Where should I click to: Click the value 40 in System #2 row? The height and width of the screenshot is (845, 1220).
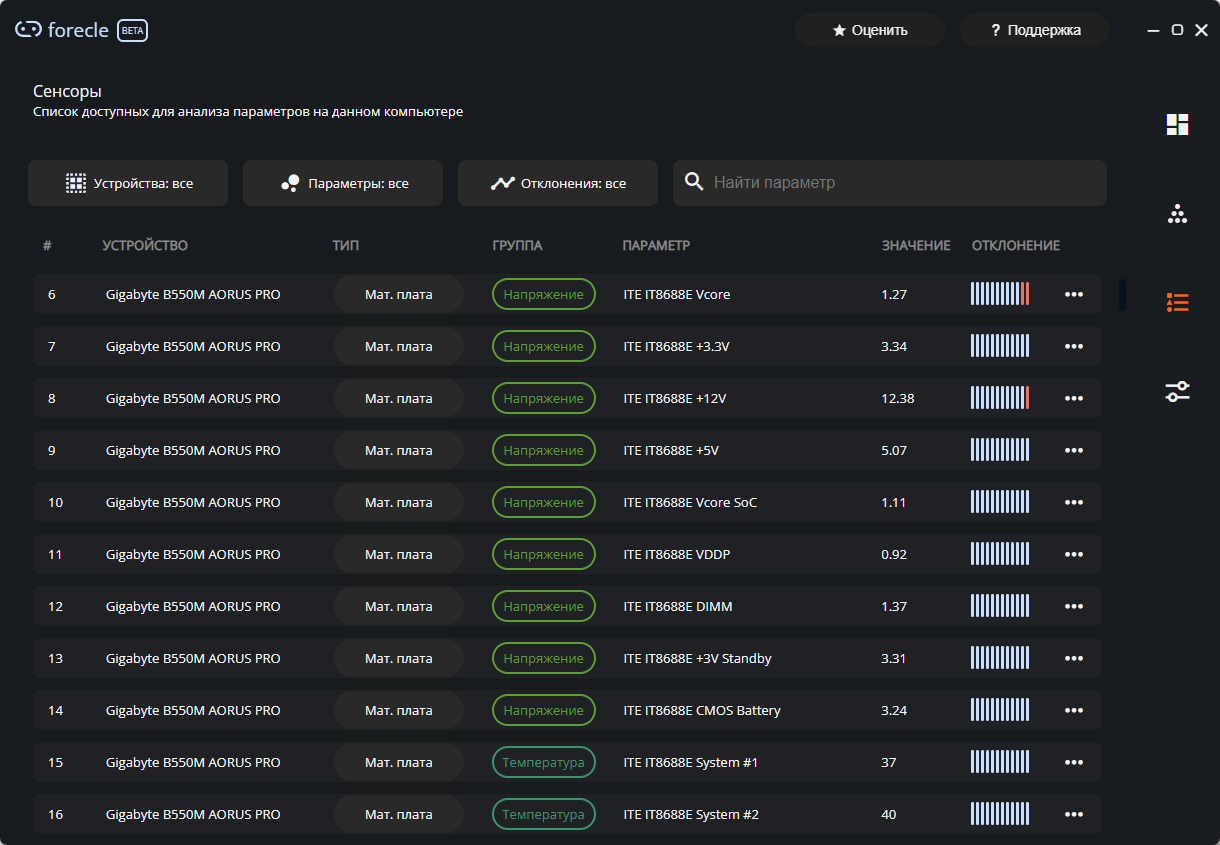point(889,814)
